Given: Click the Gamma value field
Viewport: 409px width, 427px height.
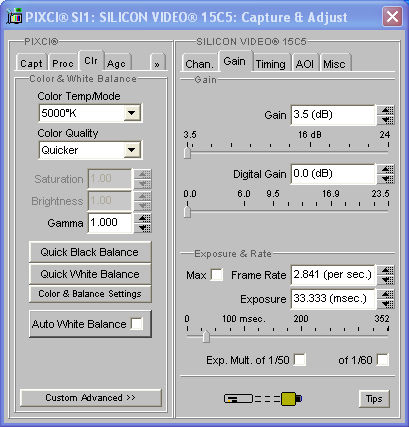Looking at the screenshot, I should [x=110, y=223].
